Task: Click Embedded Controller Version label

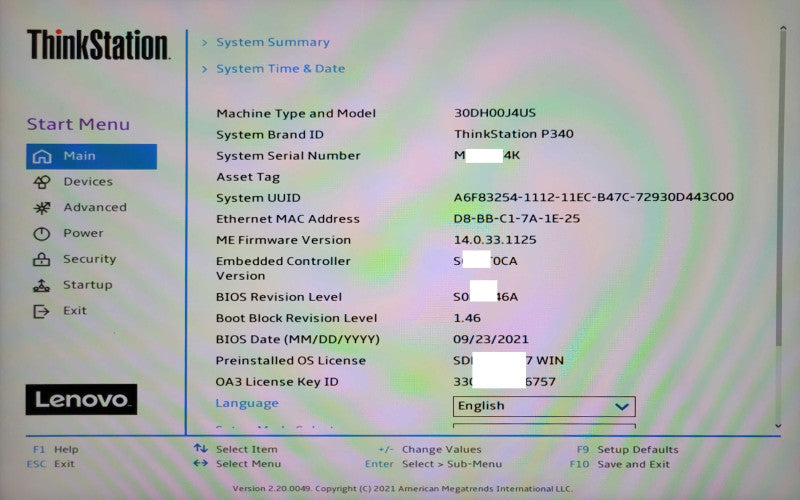Action: (283, 268)
